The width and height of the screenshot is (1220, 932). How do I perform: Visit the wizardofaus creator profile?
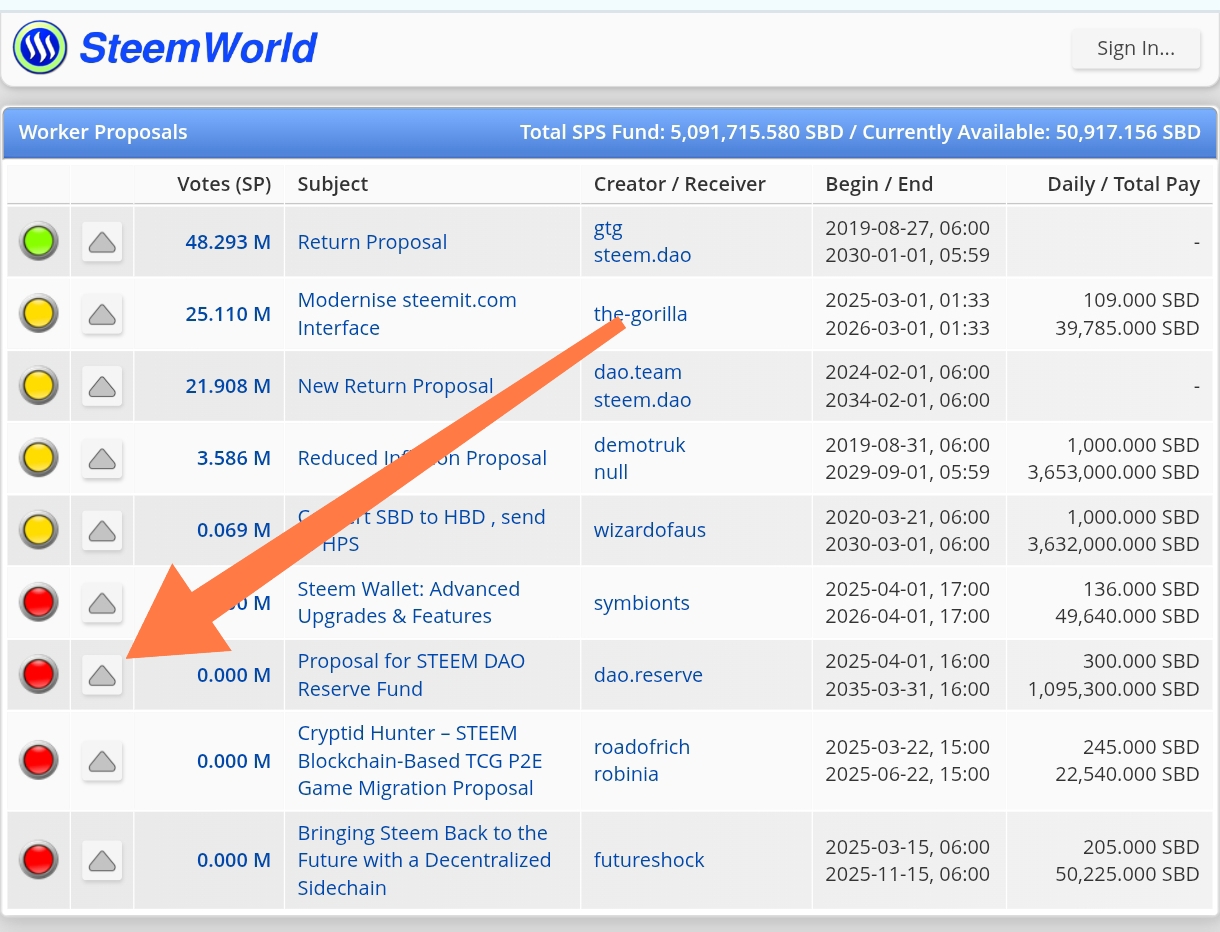[649, 530]
